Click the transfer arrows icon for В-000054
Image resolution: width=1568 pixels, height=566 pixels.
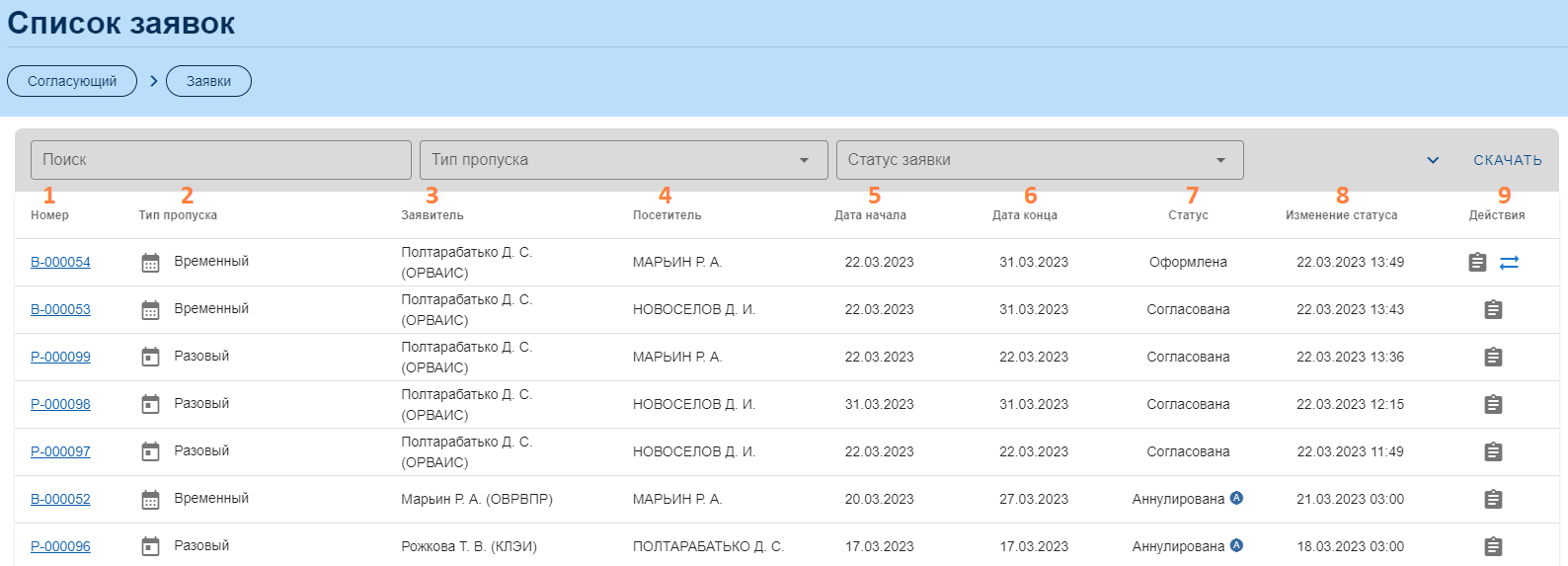click(1509, 262)
